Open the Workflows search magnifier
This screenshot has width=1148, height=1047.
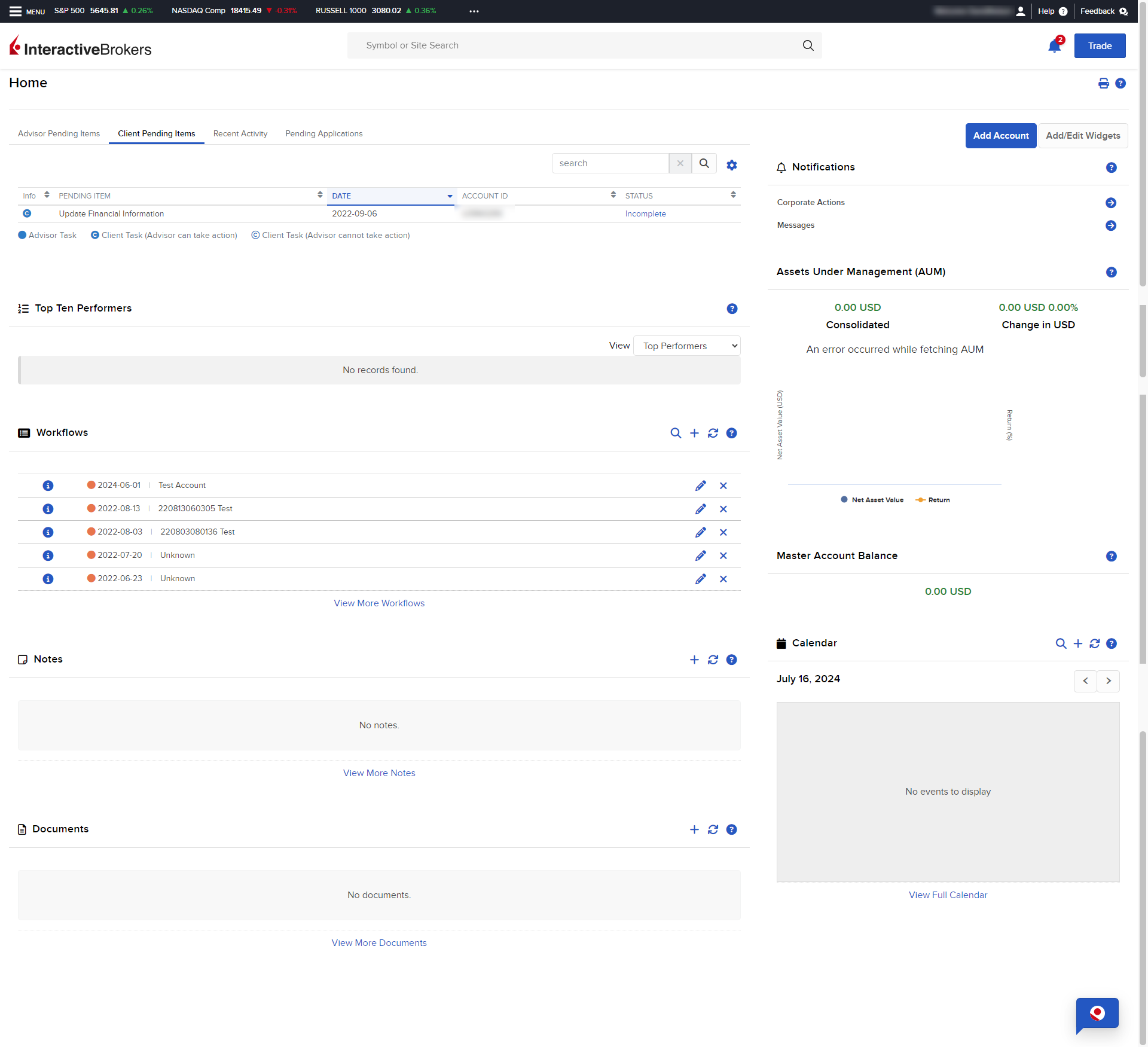coord(676,433)
